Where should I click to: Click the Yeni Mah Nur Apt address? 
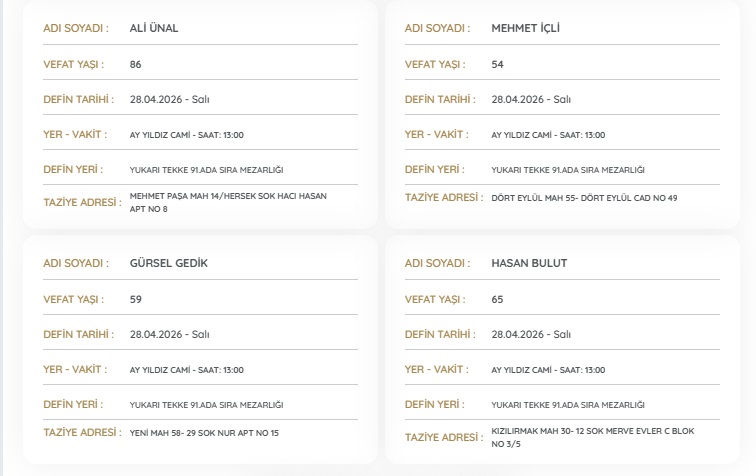tap(204, 433)
